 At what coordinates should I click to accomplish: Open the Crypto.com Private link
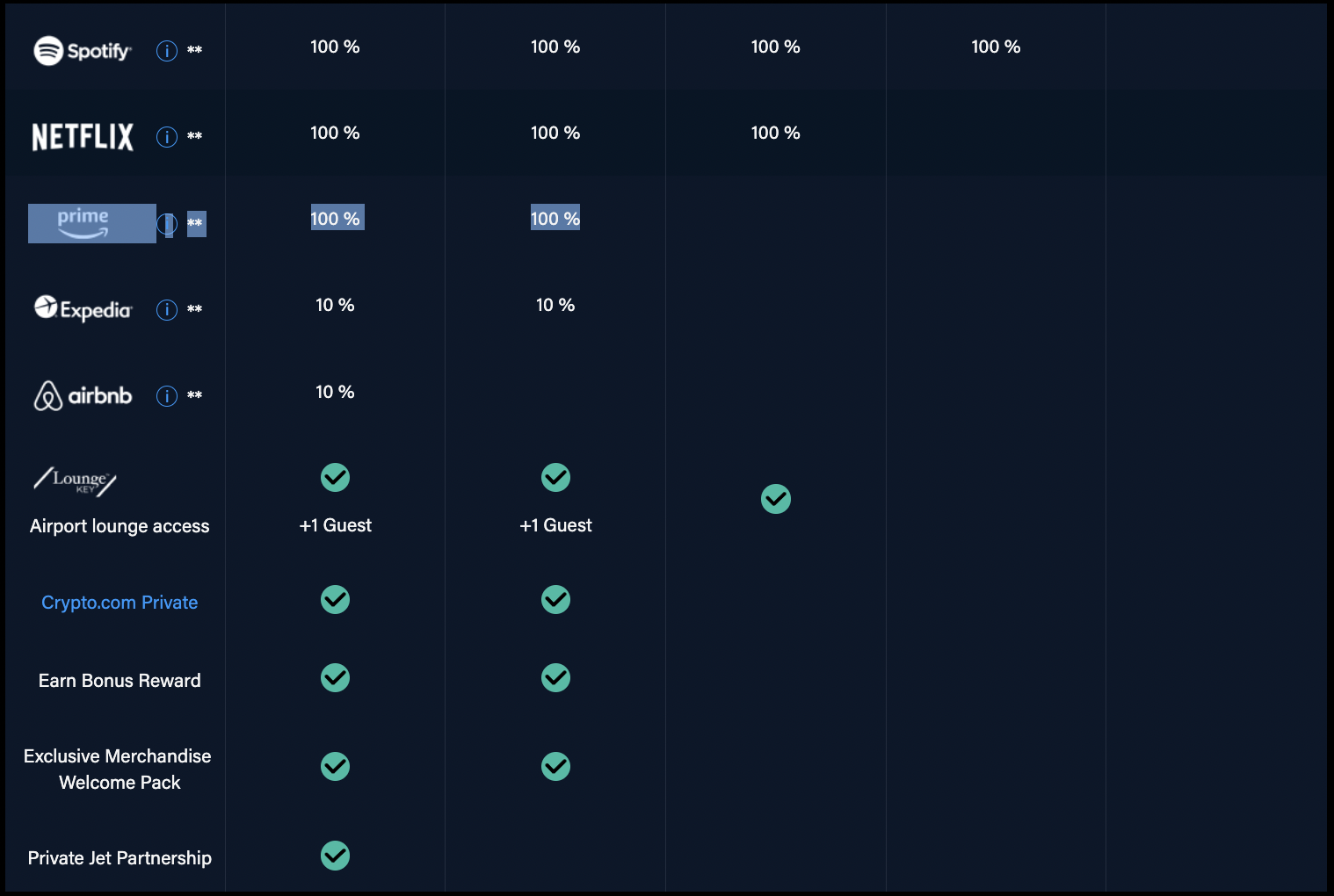120,603
